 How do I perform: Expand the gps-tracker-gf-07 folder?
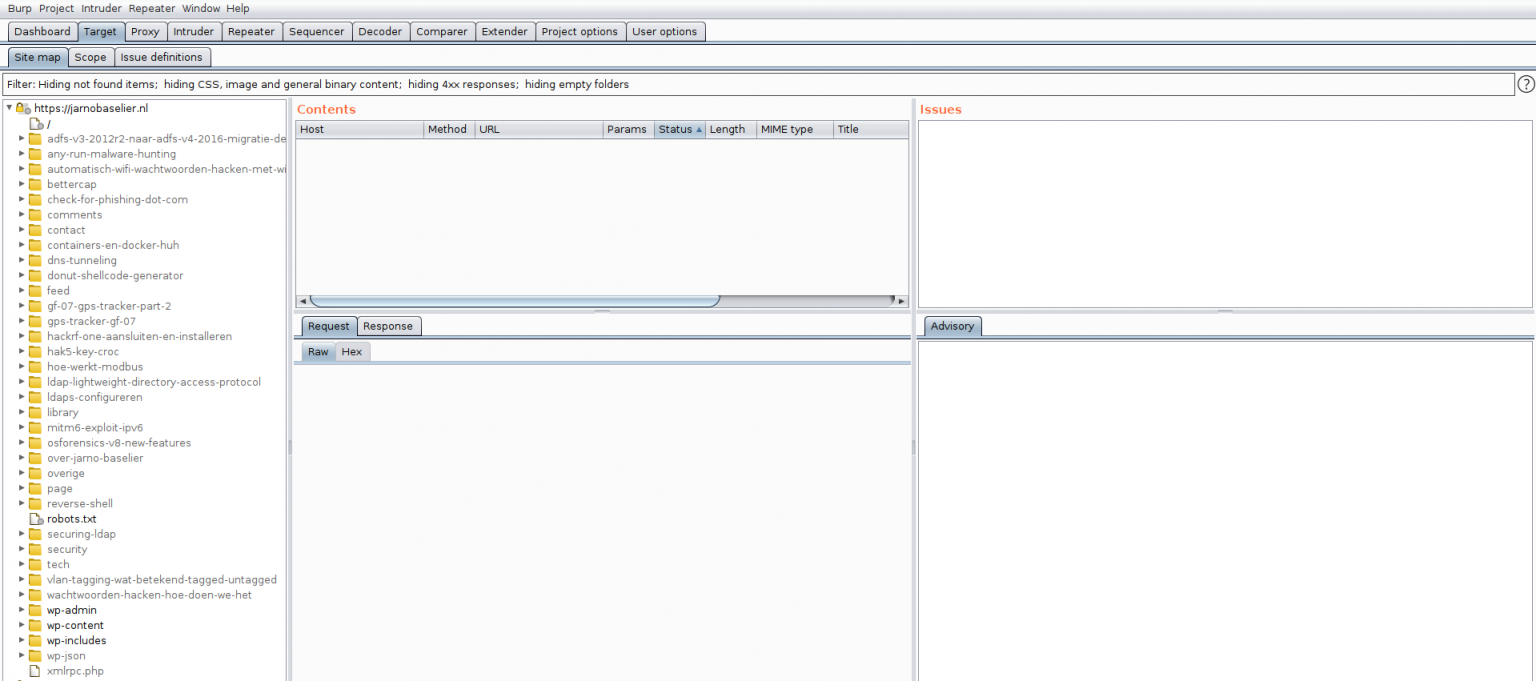(22, 321)
